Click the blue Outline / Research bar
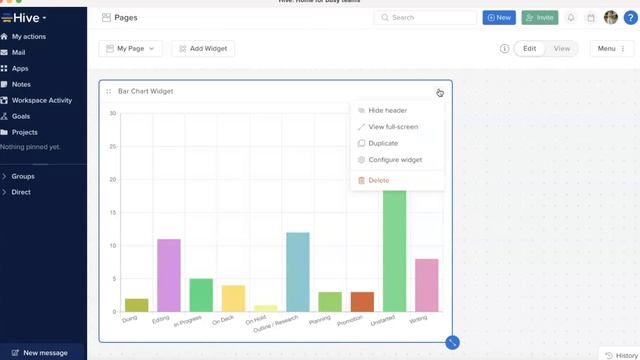 298,272
